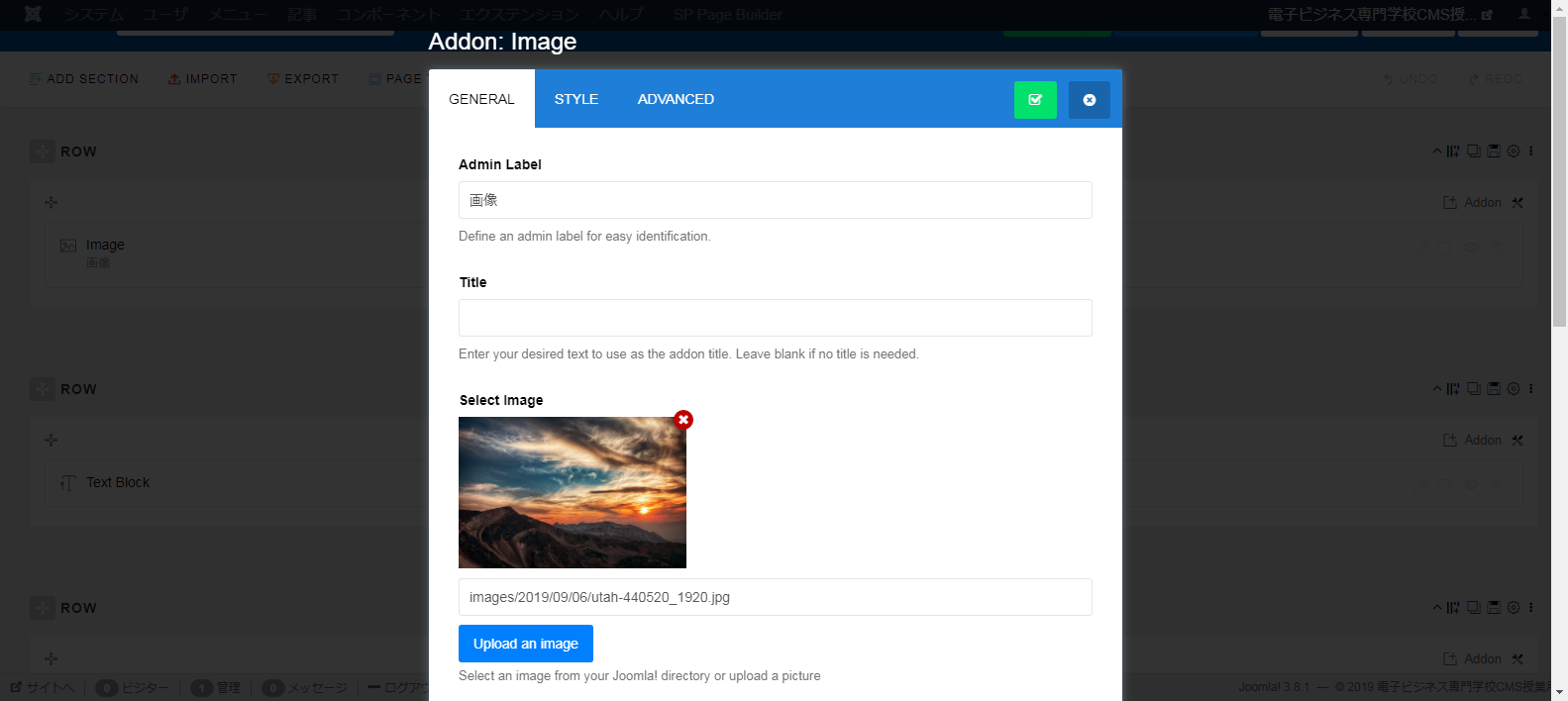The image size is (1568, 701).
Task: Save the second ROW to library
Action: point(1494,389)
